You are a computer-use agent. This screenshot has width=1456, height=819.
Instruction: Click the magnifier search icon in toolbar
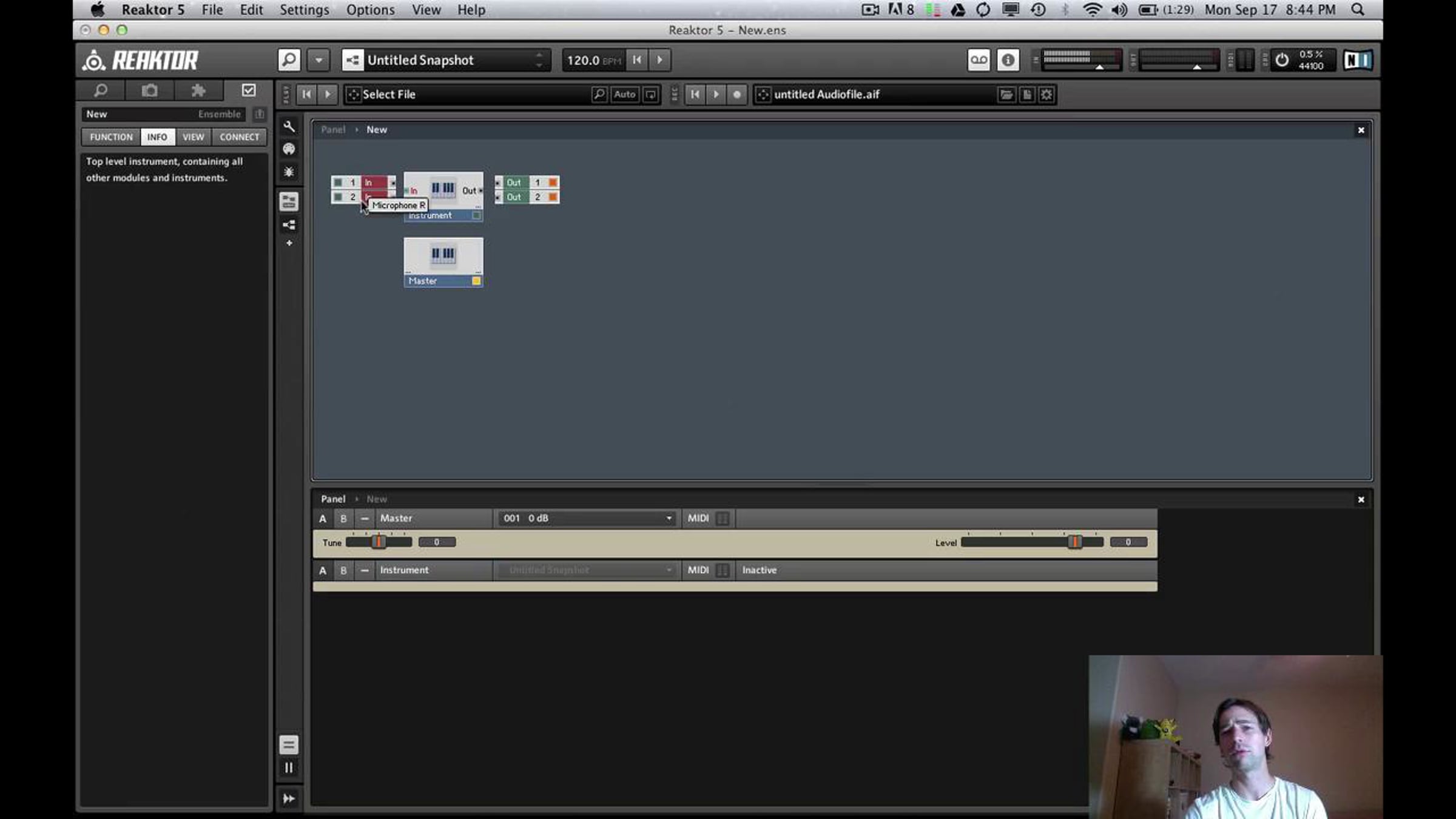289,60
